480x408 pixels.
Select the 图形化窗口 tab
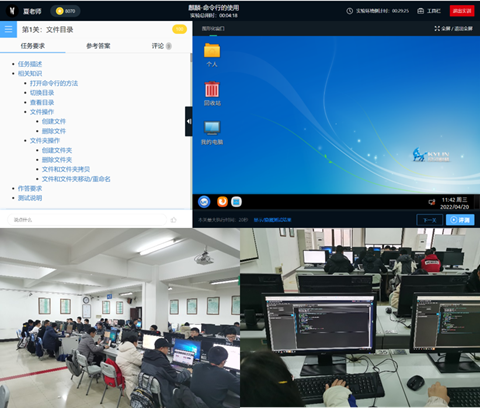point(213,28)
